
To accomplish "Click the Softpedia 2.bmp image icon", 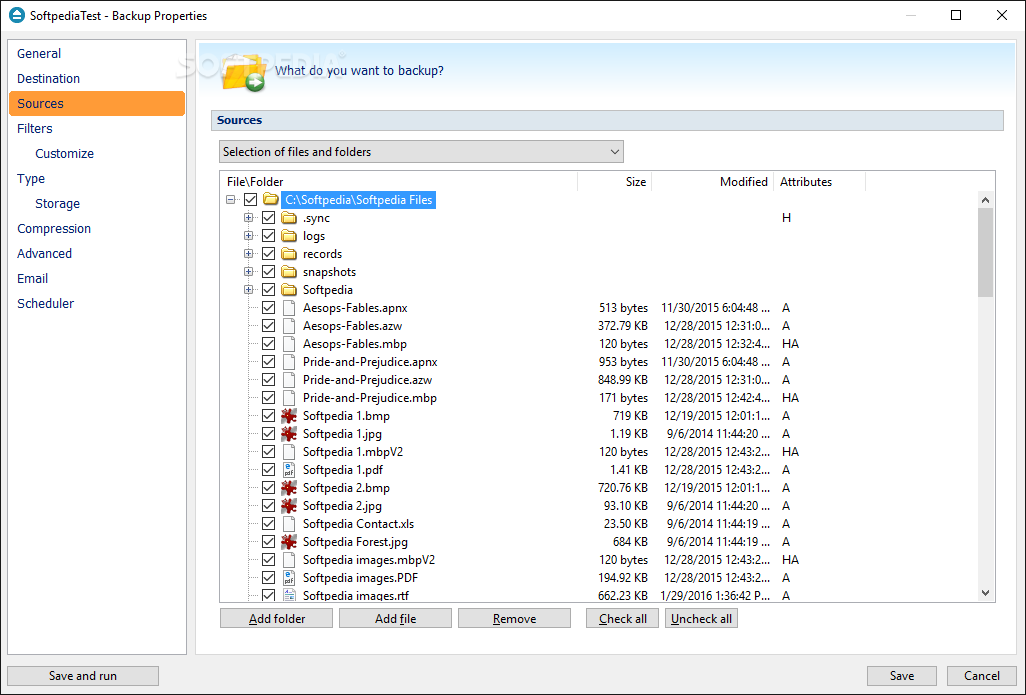I will 289,488.
